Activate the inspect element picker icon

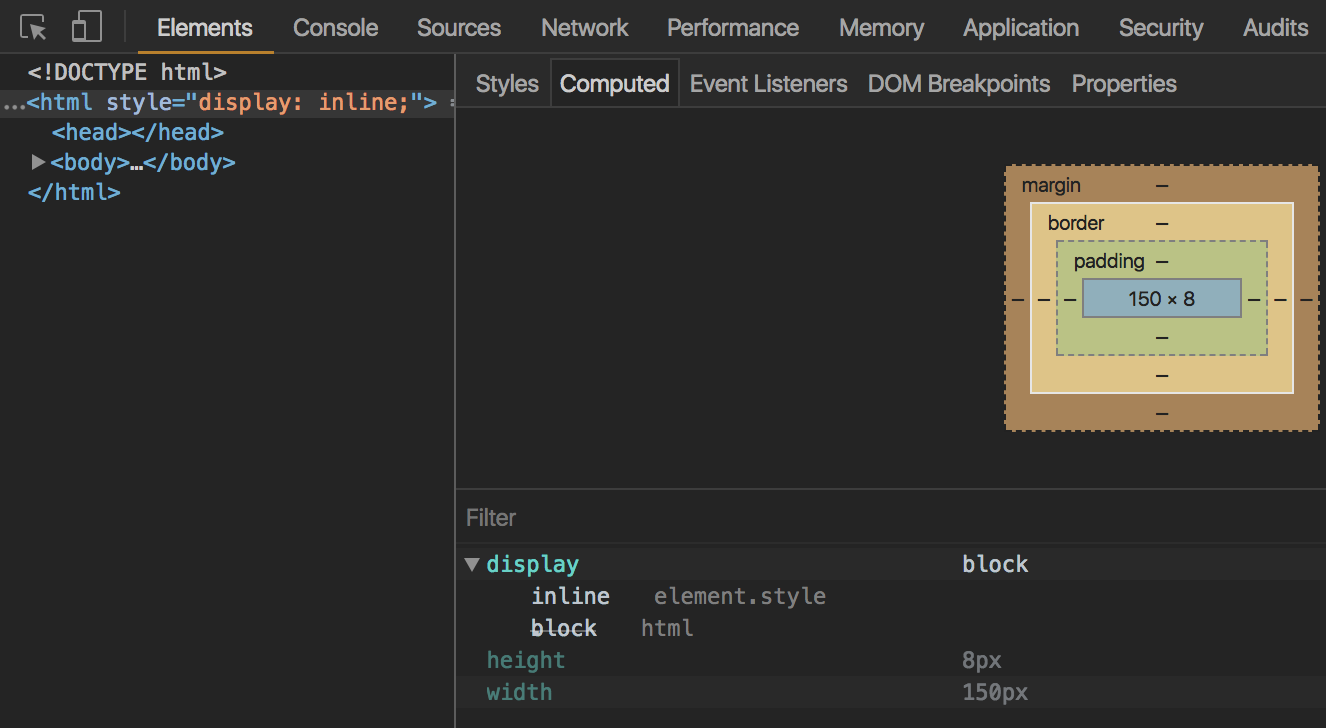coord(34,27)
